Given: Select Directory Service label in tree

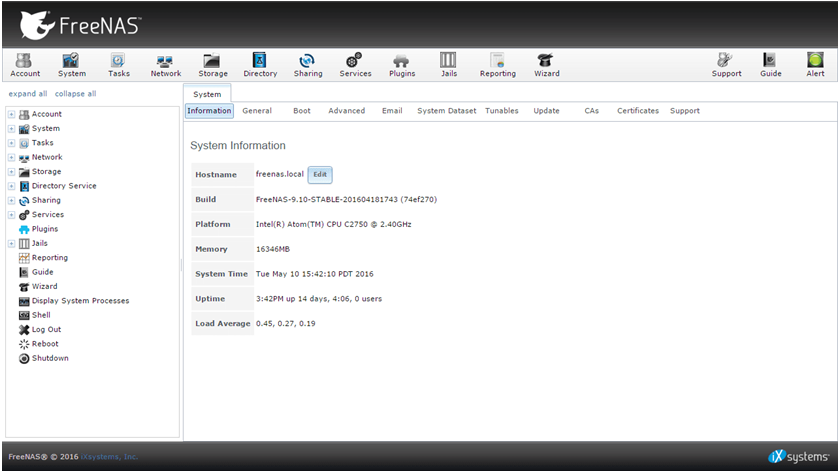Looking at the screenshot, I should click(x=64, y=186).
